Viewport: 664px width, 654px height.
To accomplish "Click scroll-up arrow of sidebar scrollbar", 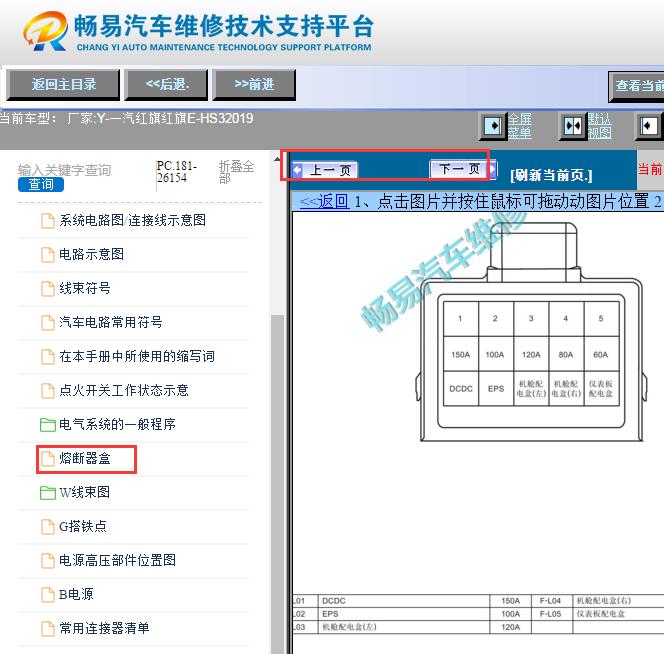I will pos(277,159).
